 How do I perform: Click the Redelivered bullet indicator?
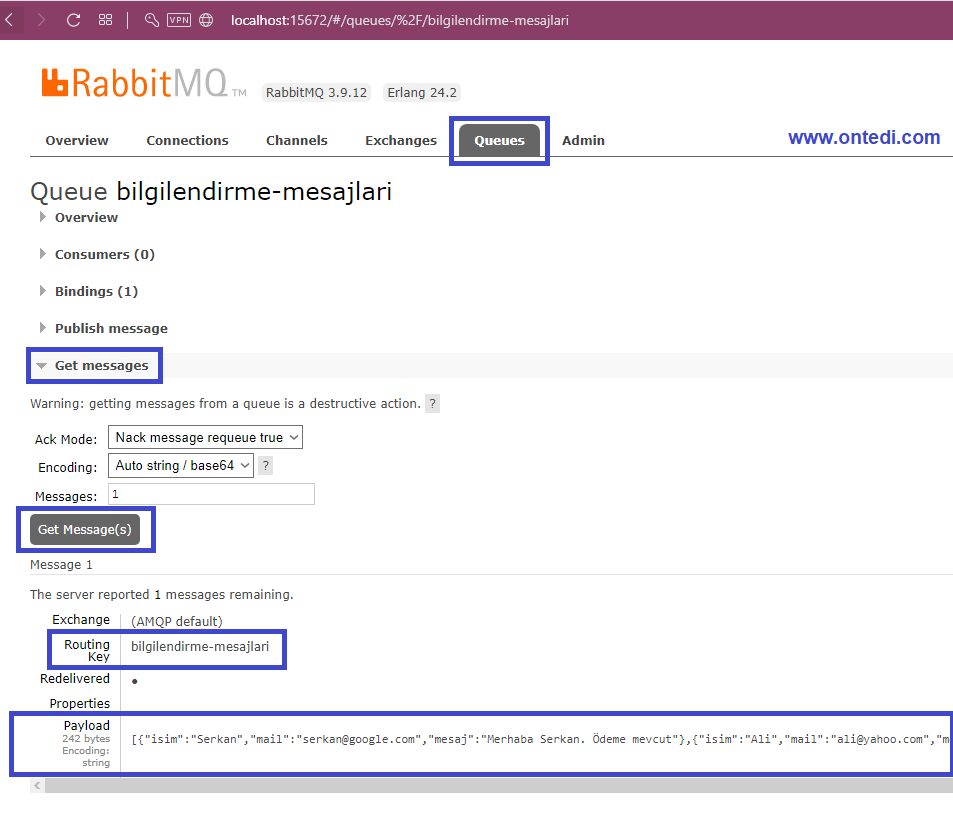coord(135,681)
